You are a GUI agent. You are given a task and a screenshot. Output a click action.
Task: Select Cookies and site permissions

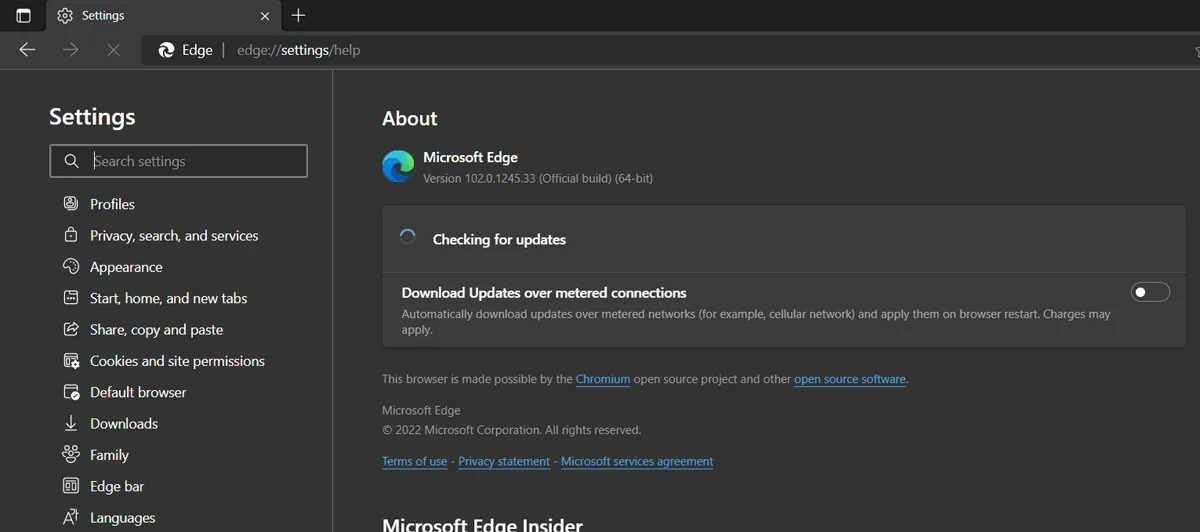pos(177,361)
